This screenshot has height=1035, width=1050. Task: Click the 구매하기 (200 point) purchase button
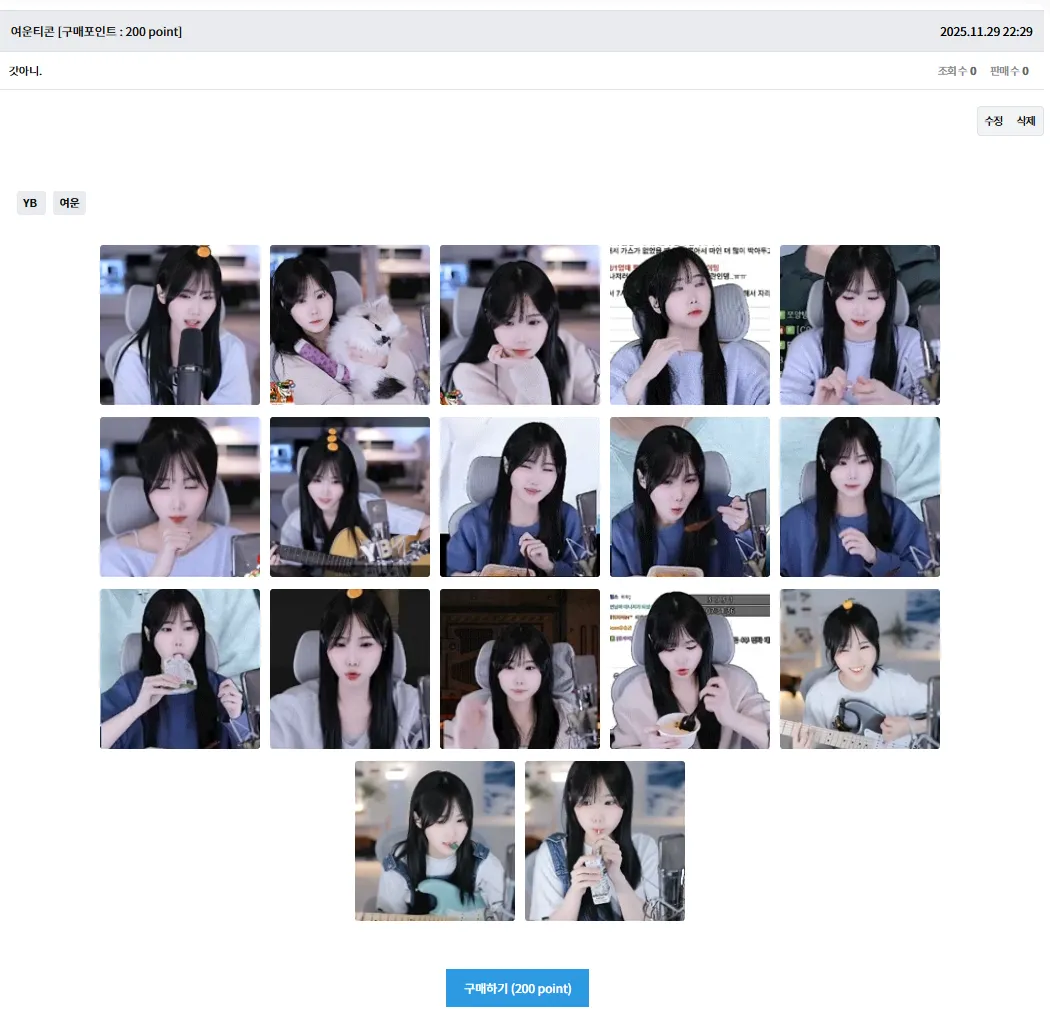[517, 987]
